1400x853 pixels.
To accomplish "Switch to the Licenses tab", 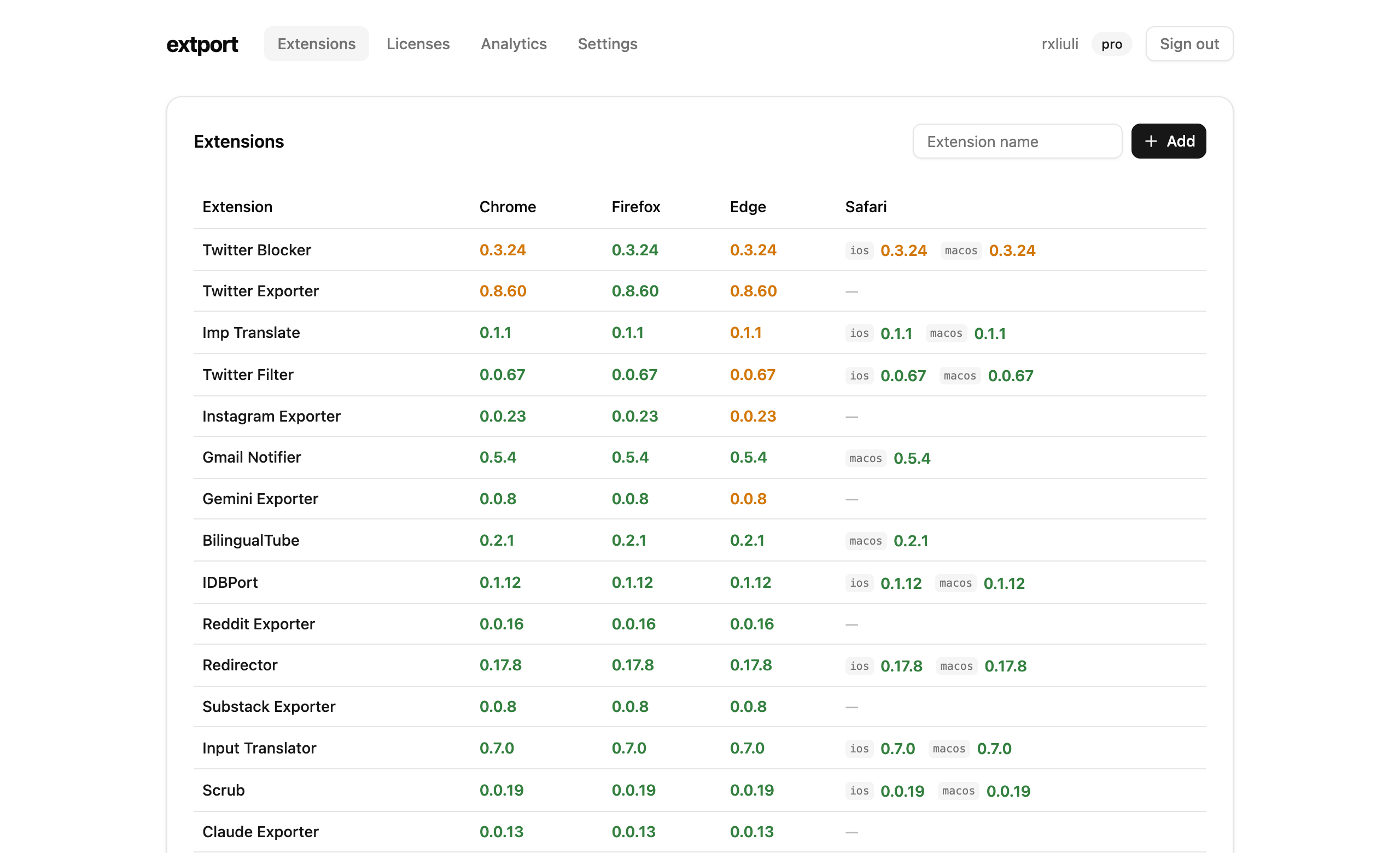I will [418, 44].
